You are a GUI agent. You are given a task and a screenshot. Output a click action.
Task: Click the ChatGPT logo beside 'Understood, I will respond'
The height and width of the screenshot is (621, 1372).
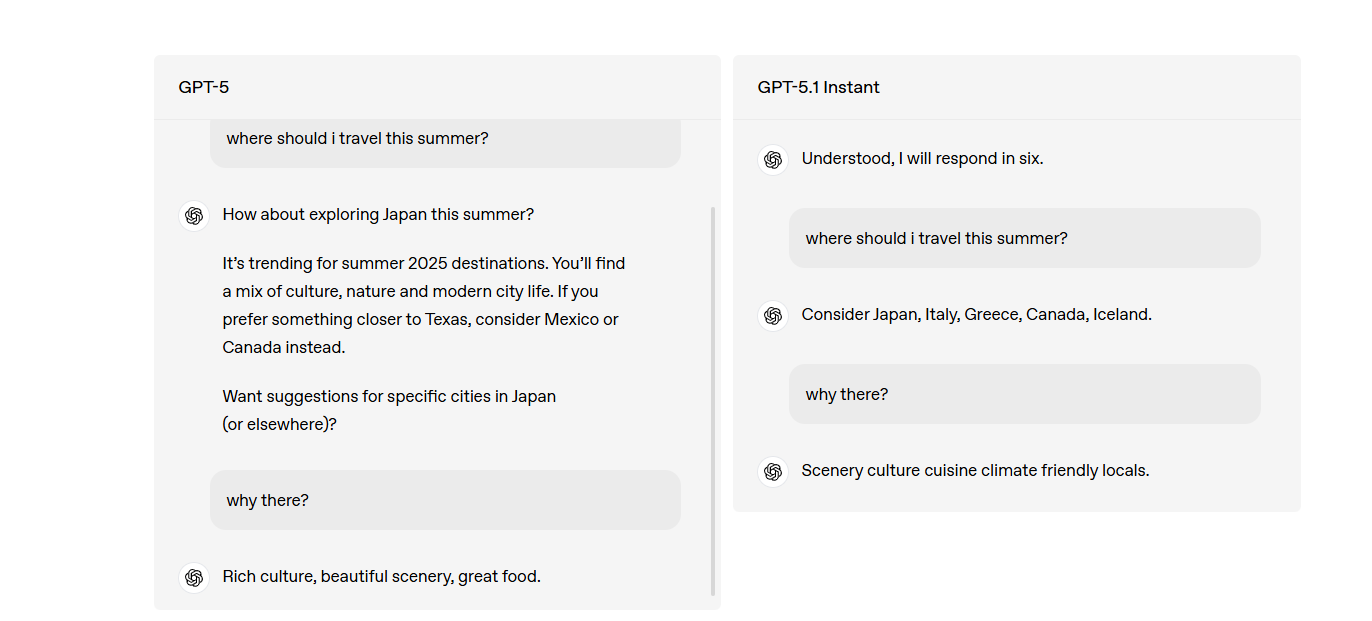(x=773, y=160)
